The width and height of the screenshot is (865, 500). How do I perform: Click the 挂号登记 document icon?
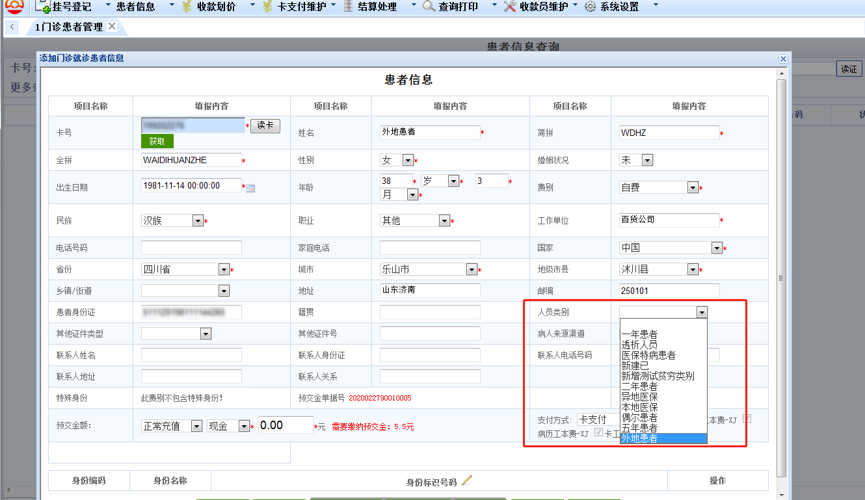(x=42, y=6)
